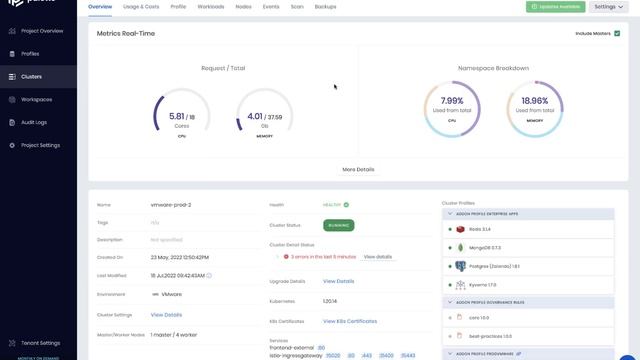Screen dimensions: 640x360
Task: Click More Details under metrics
Action: point(358,169)
